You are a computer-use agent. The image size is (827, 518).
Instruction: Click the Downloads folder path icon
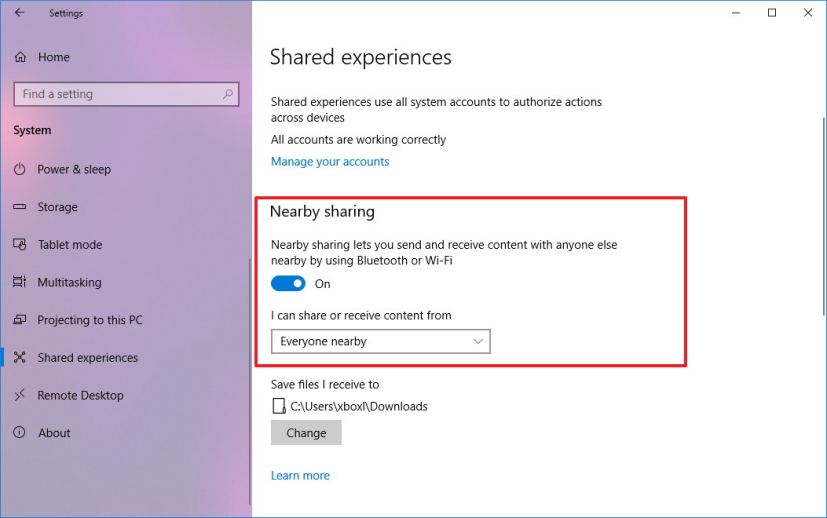pyautogui.click(x=278, y=406)
